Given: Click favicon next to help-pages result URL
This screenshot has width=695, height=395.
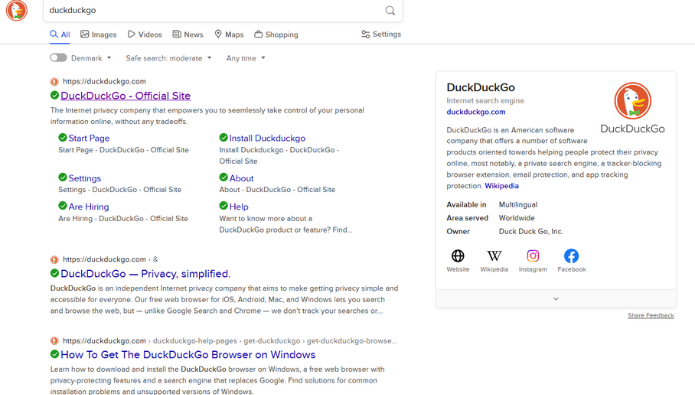Looking at the screenshot, I should 54,341.
